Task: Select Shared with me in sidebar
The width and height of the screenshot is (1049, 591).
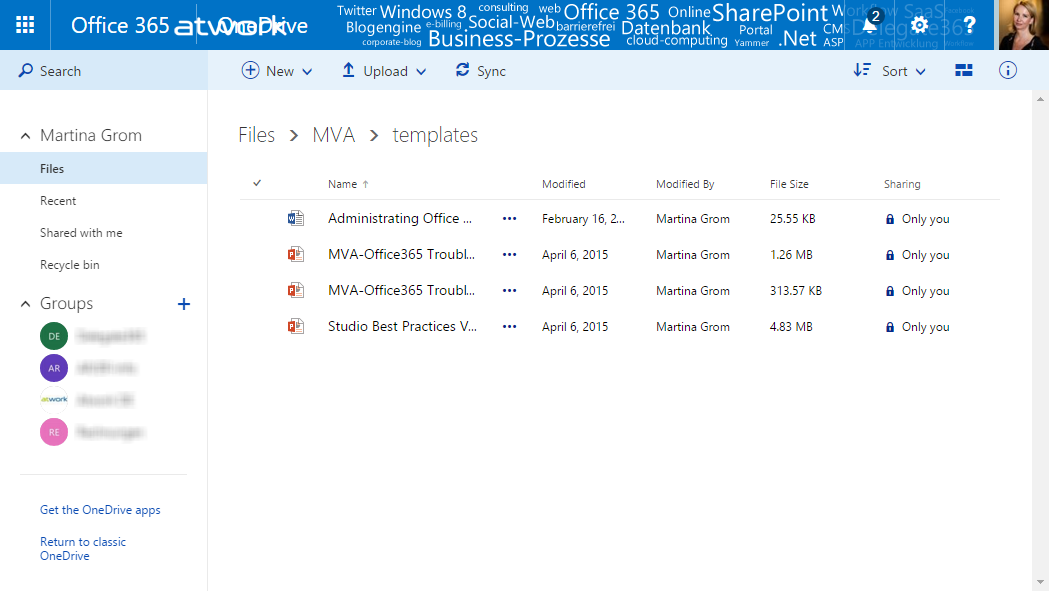Action: (x=81, y=233)
